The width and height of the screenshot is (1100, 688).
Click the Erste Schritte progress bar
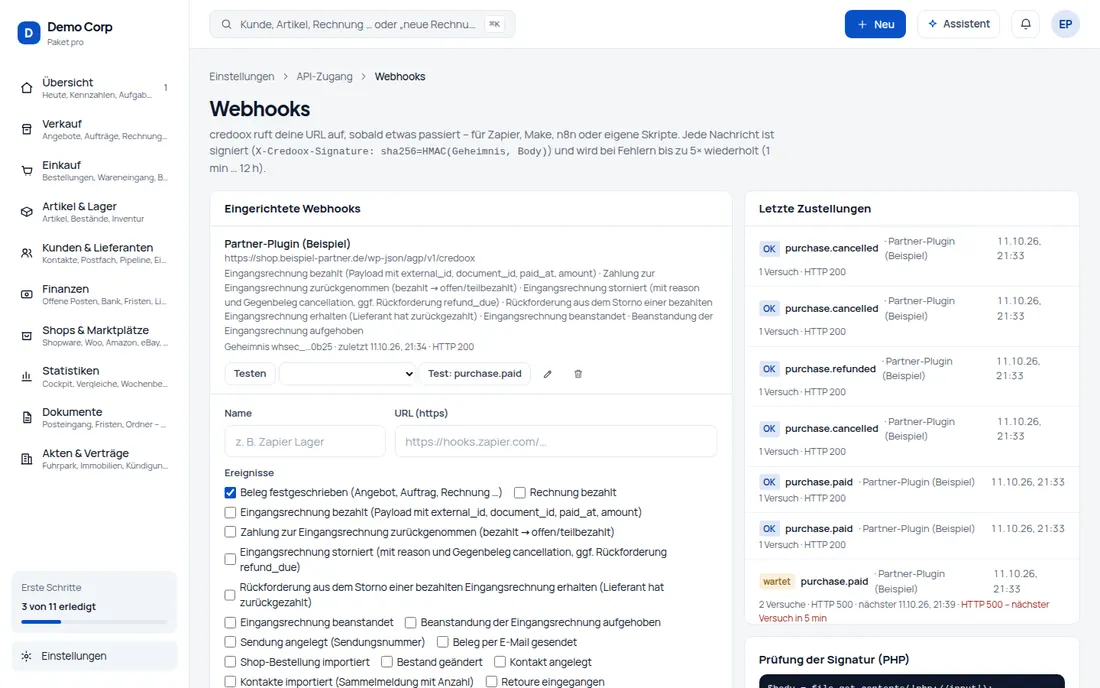(94, 622)
